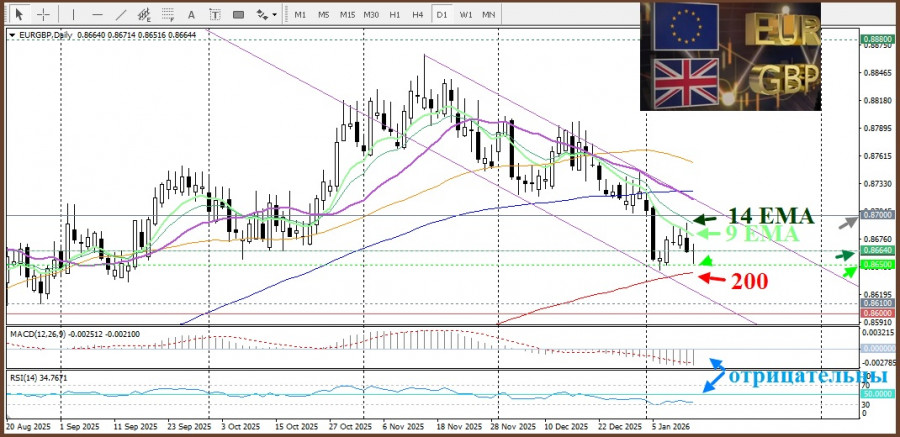
Task: Select the arrow cursor tool
Action: pyautogui.click(x=20, y=14)
